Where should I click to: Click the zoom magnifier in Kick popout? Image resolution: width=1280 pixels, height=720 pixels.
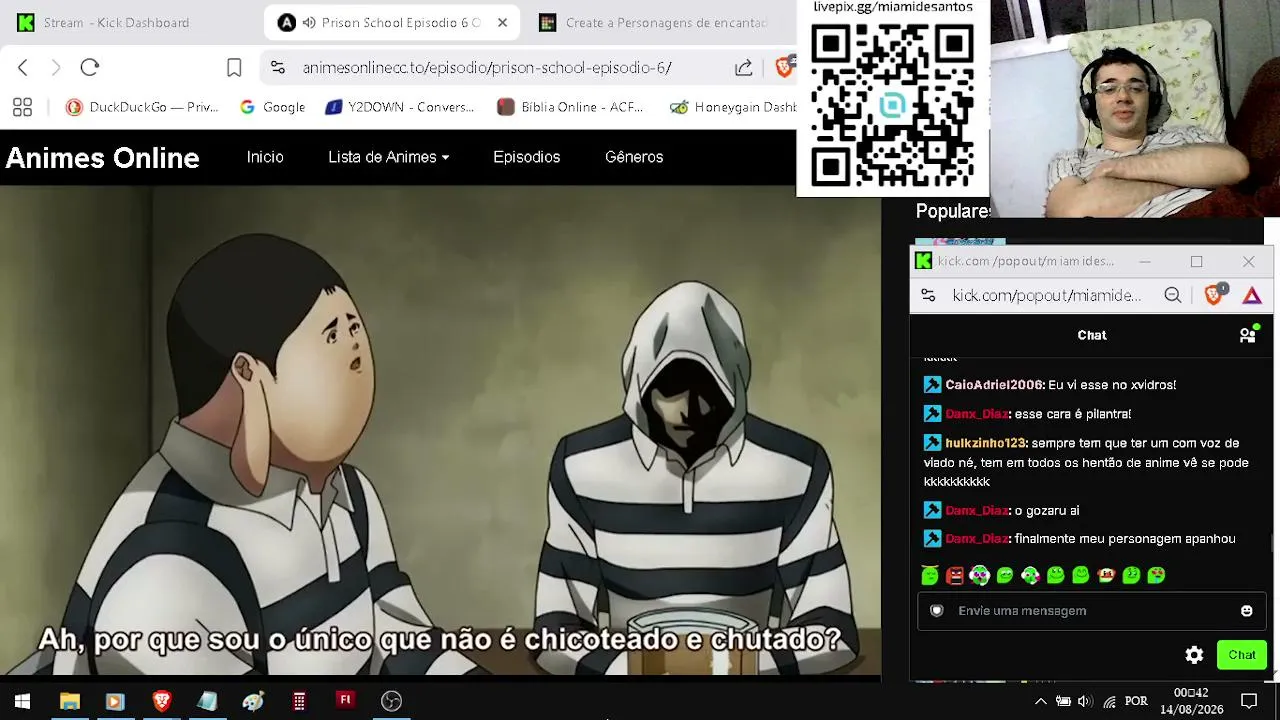click(1173, 295)
